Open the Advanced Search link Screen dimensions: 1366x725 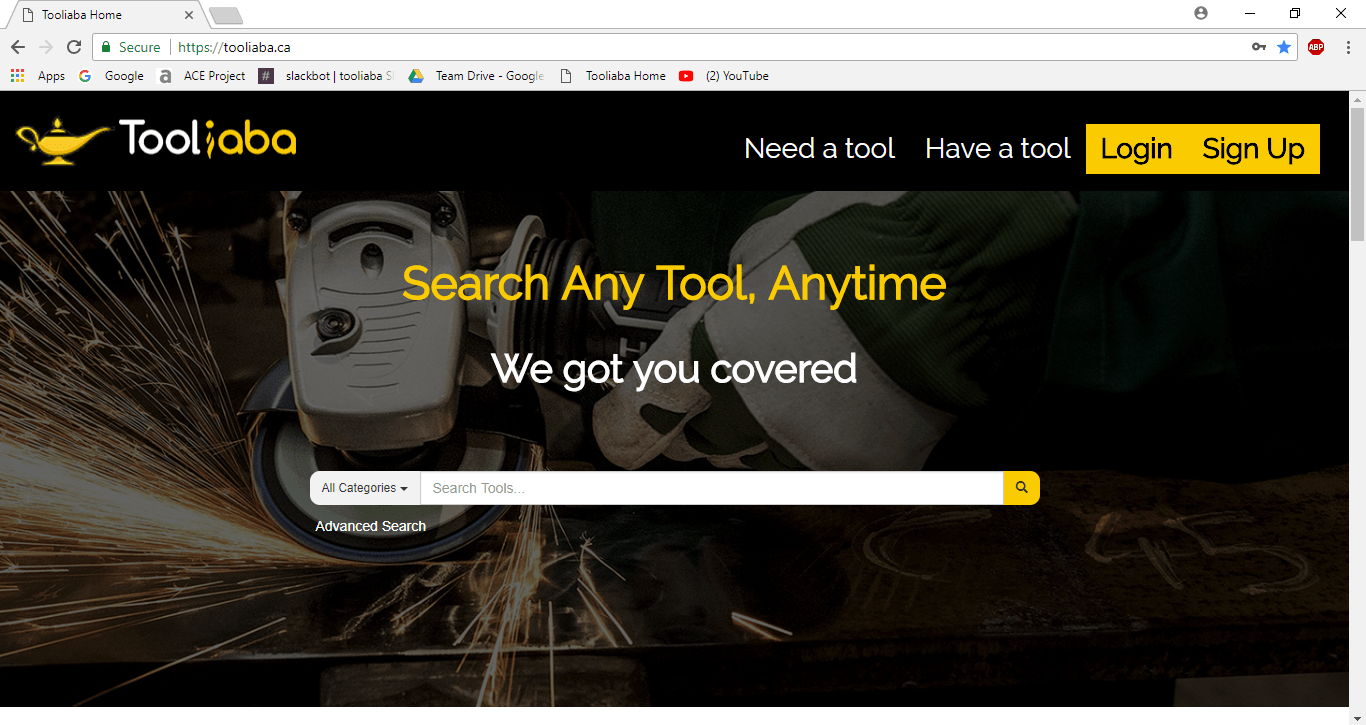click(x=370, y=526)
